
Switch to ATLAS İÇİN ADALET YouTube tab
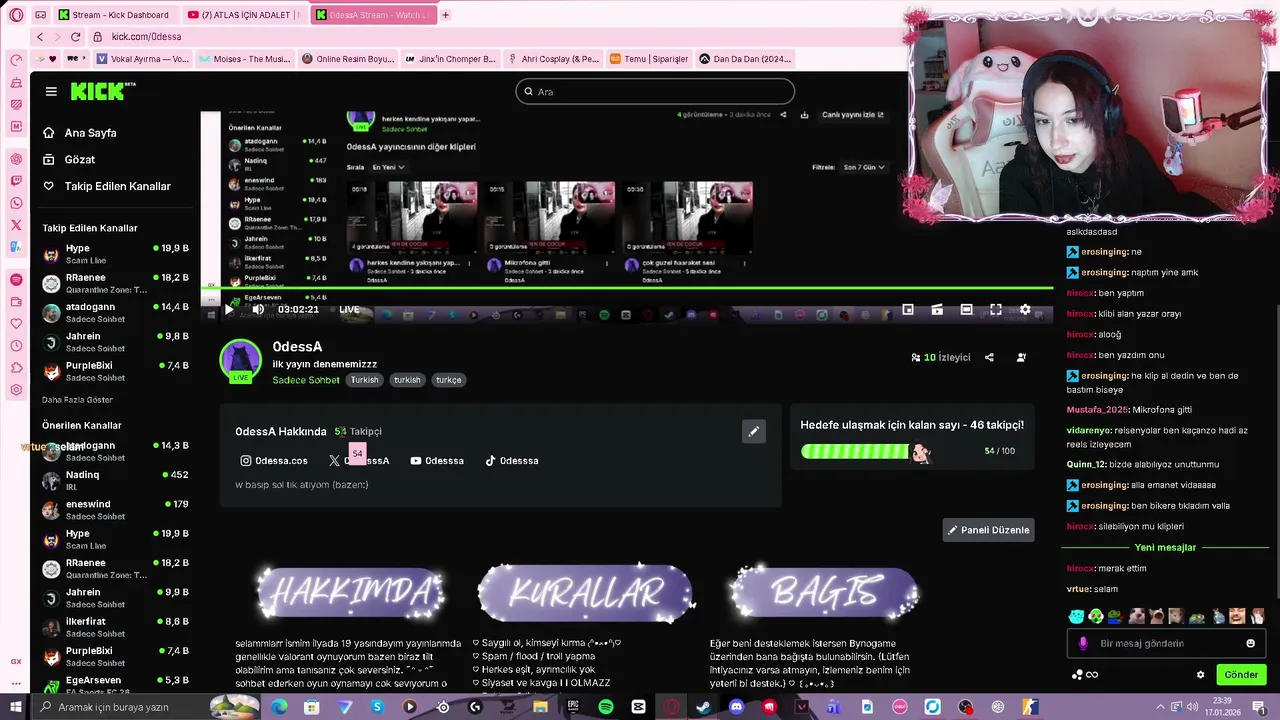point(243,15)
